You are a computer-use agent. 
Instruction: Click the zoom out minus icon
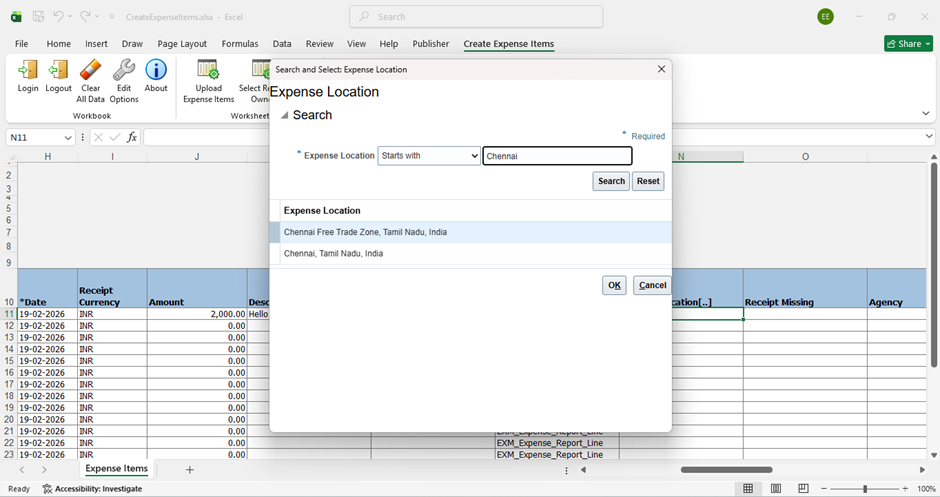point(824,489)
